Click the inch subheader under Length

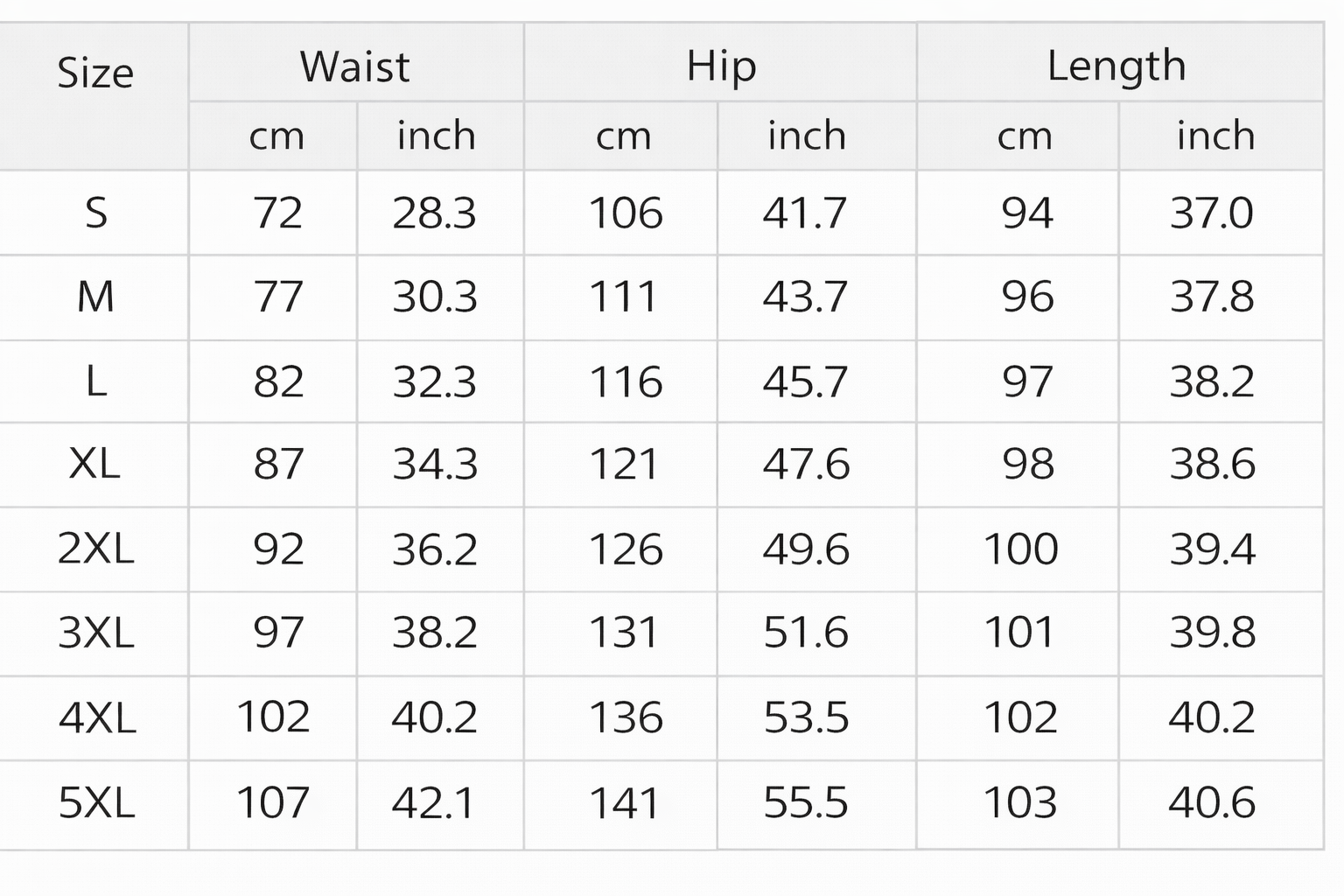click(1215, 136)
